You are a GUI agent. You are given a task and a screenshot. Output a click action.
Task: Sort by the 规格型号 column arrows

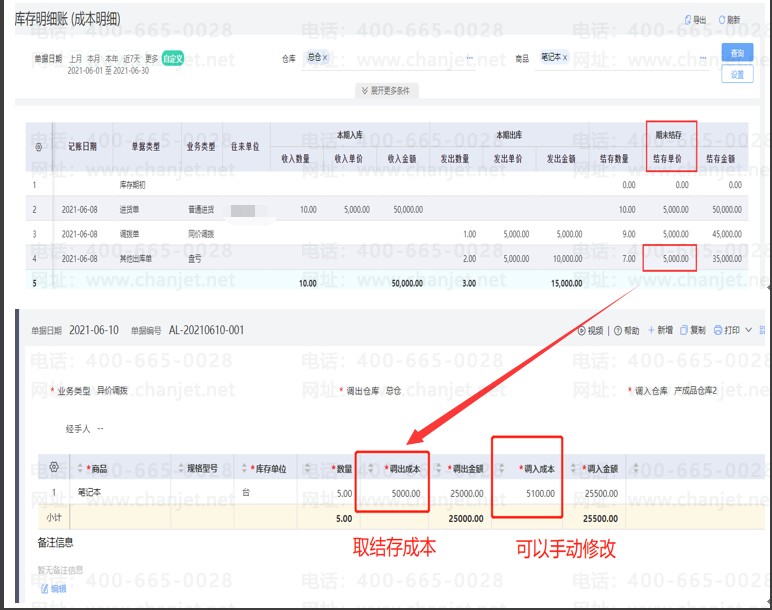pos(181,468)
